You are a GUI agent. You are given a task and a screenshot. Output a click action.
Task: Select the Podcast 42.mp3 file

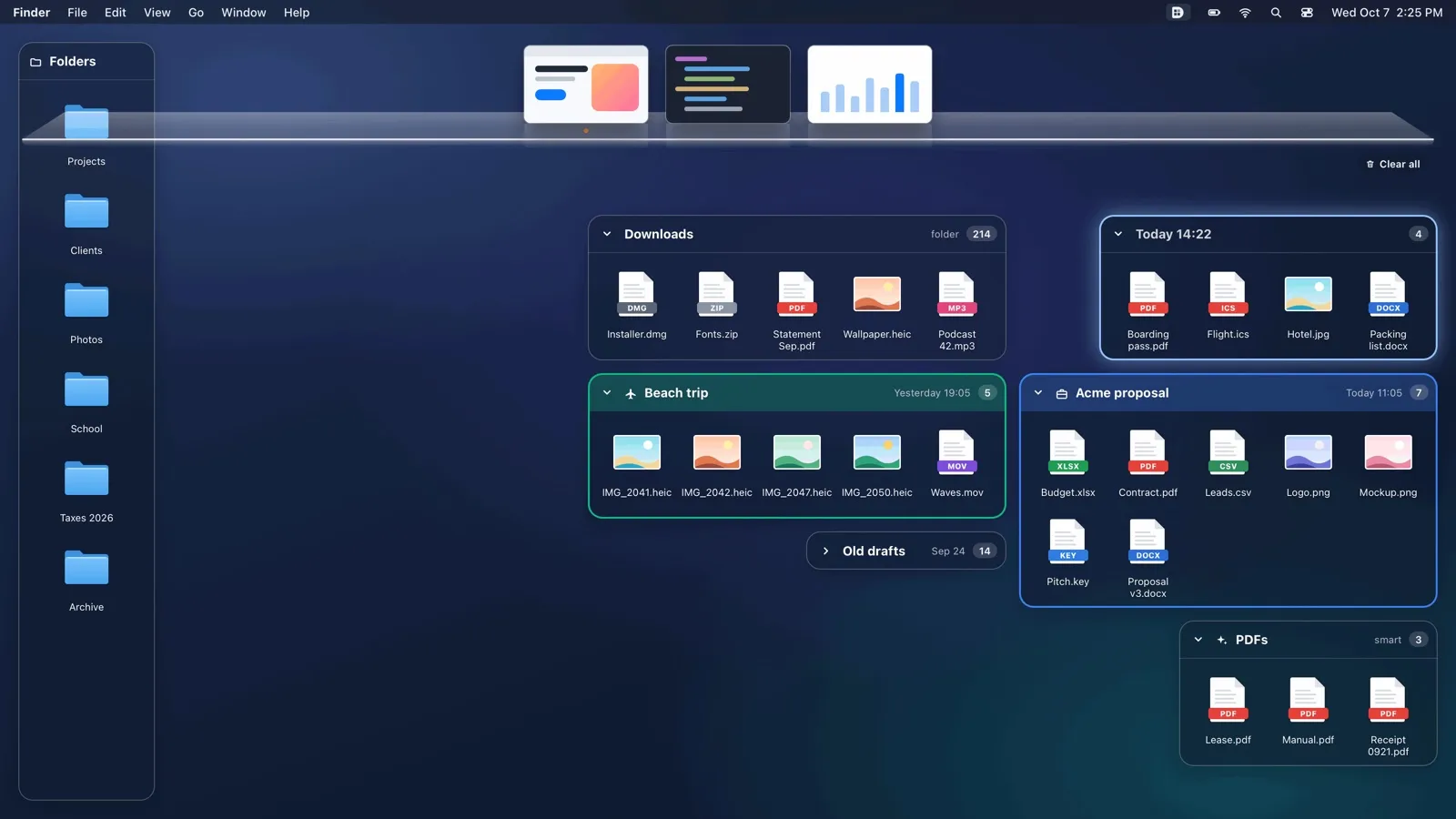(x=956, y=294)
